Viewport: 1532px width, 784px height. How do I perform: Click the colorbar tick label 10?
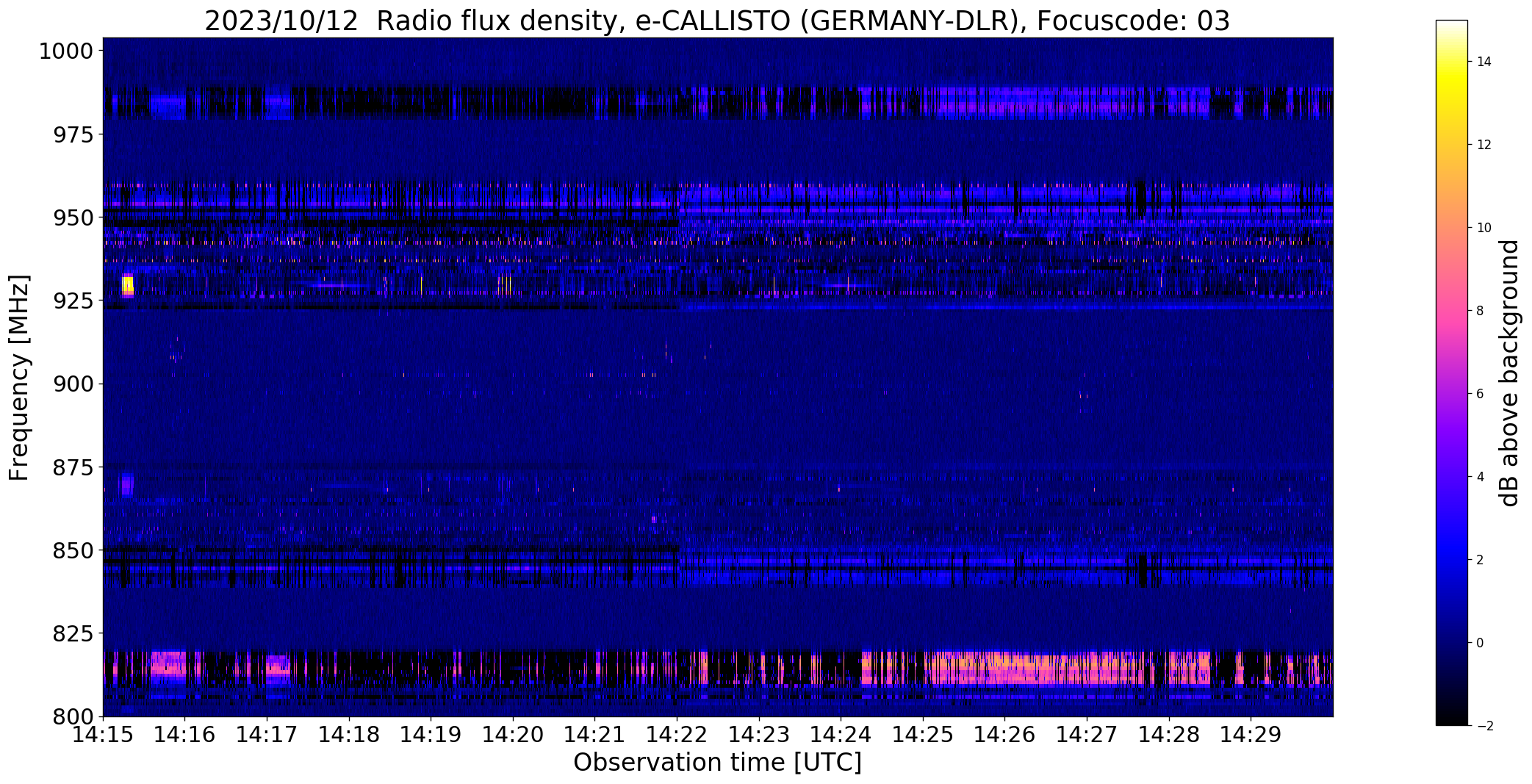(x=1484, y=228)
